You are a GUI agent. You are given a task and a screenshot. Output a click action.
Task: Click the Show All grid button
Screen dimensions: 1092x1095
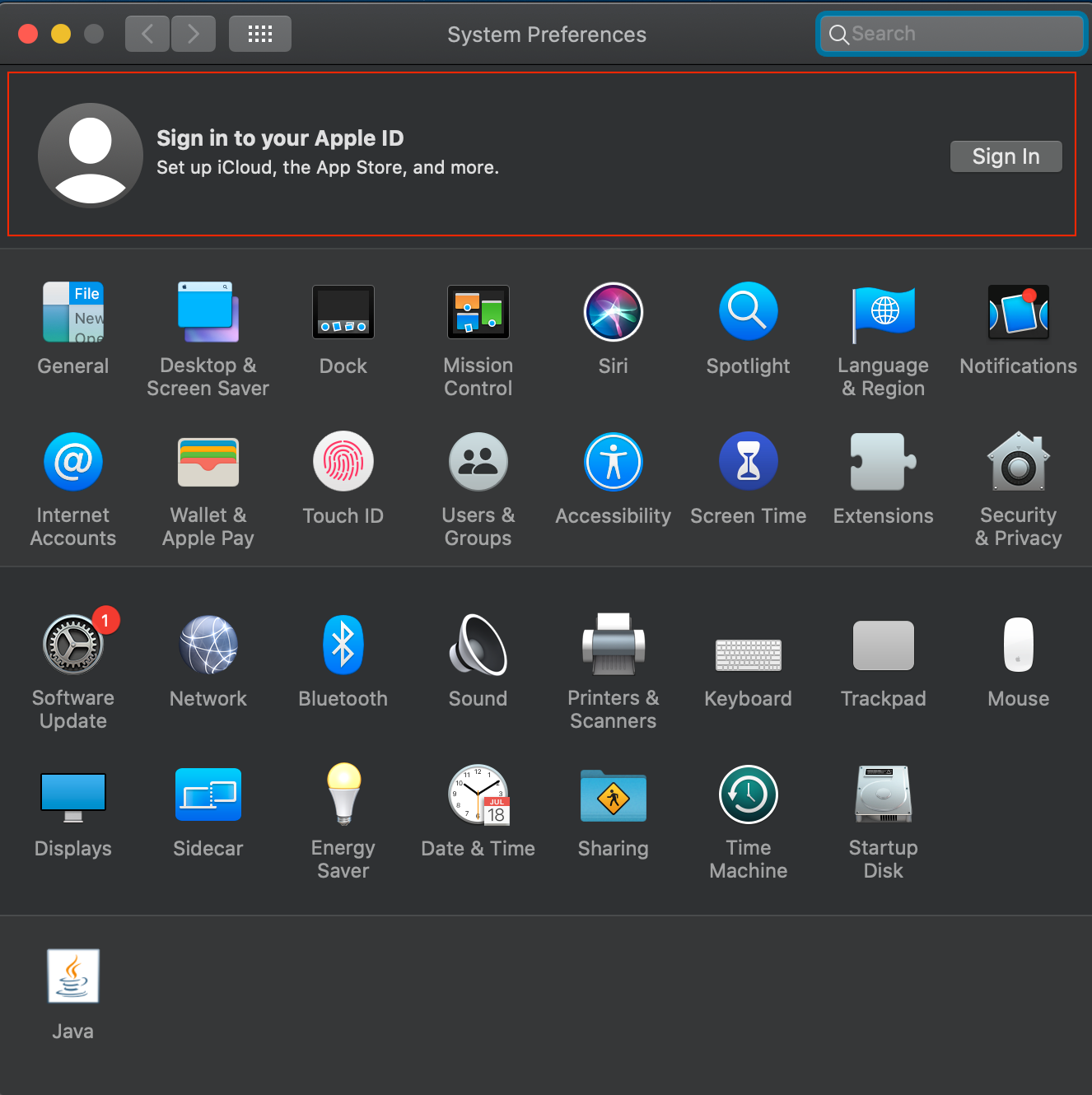[260, 34]
